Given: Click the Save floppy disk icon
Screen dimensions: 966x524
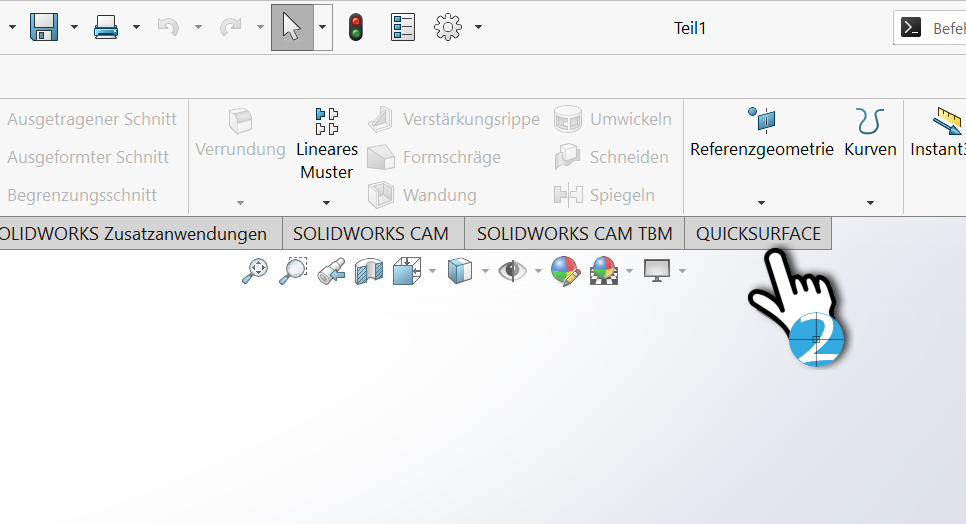Looking at the screenshot, I should 44,27.
